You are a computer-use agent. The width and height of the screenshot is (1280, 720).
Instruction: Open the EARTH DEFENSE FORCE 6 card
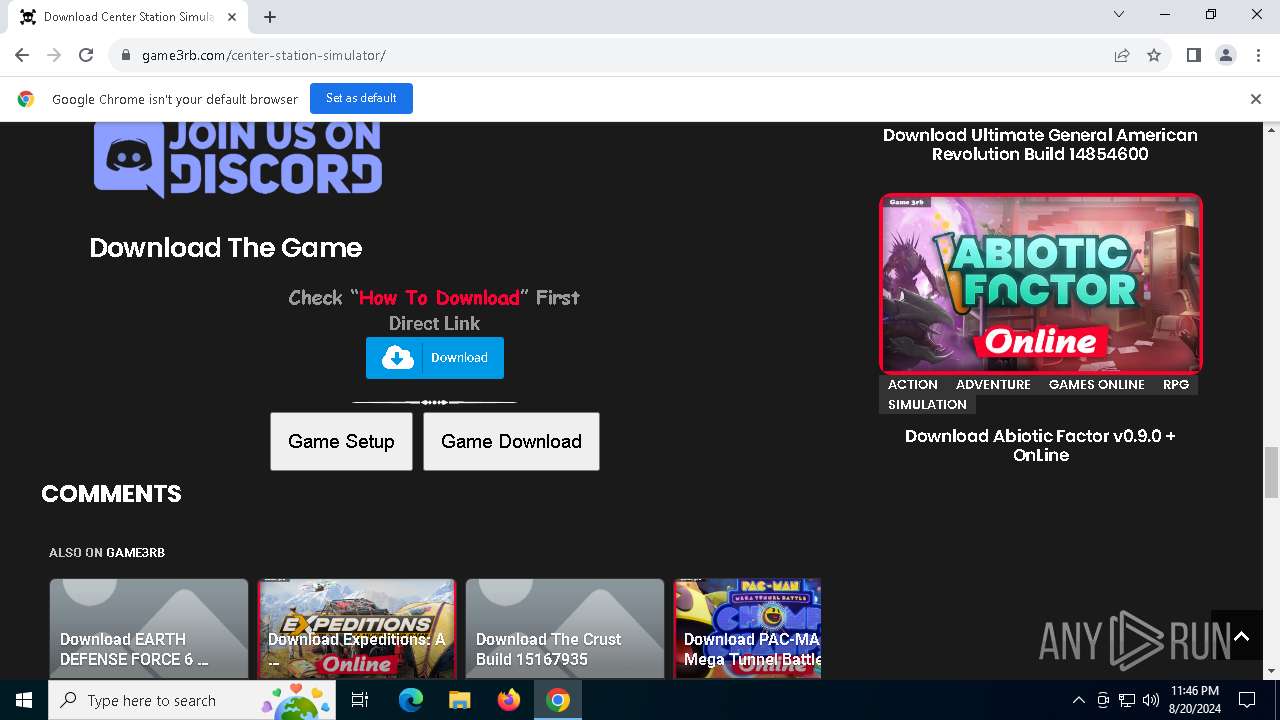149,629
